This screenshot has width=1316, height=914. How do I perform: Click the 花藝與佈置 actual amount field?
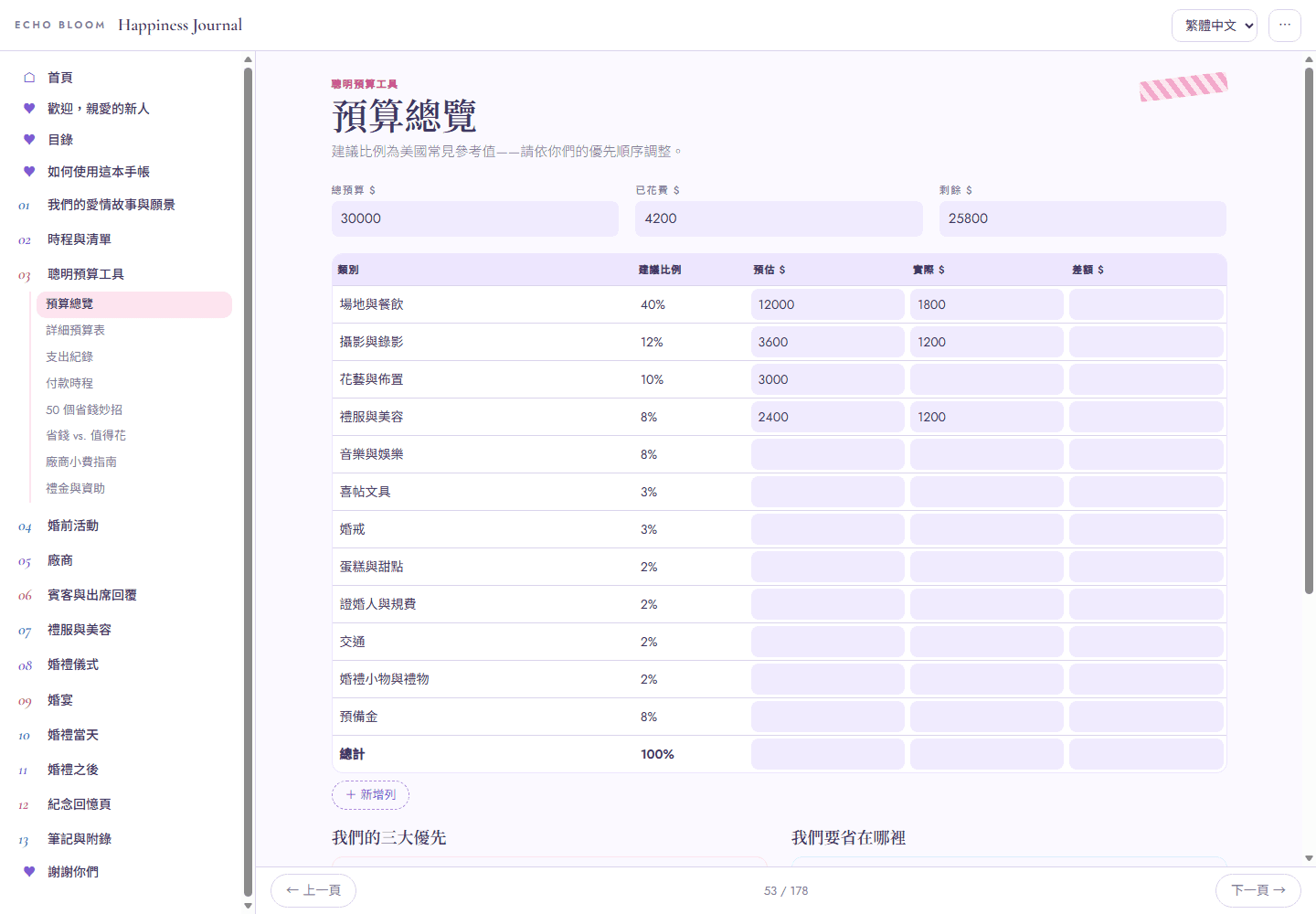[987, 379]
